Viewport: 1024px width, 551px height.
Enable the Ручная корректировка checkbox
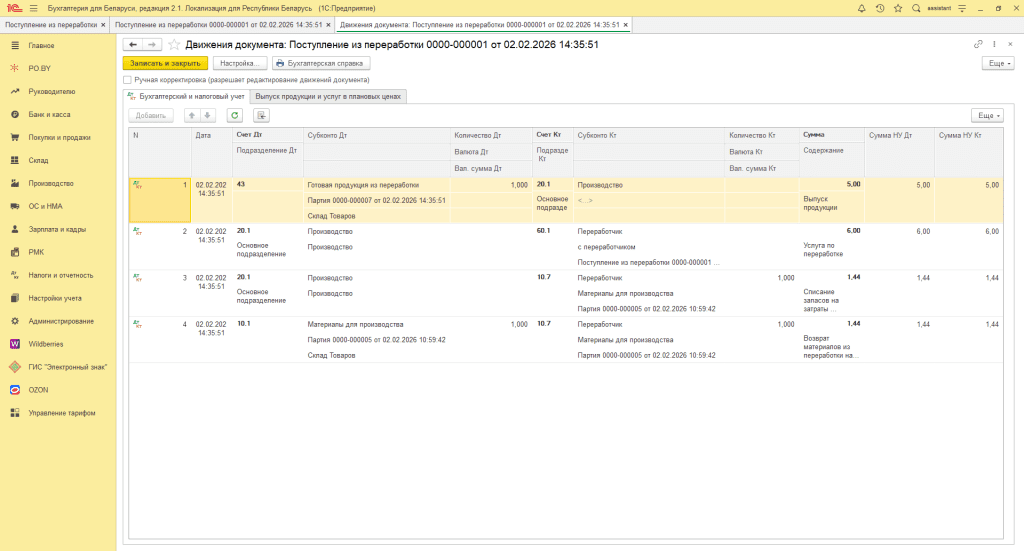pos(127,79)
